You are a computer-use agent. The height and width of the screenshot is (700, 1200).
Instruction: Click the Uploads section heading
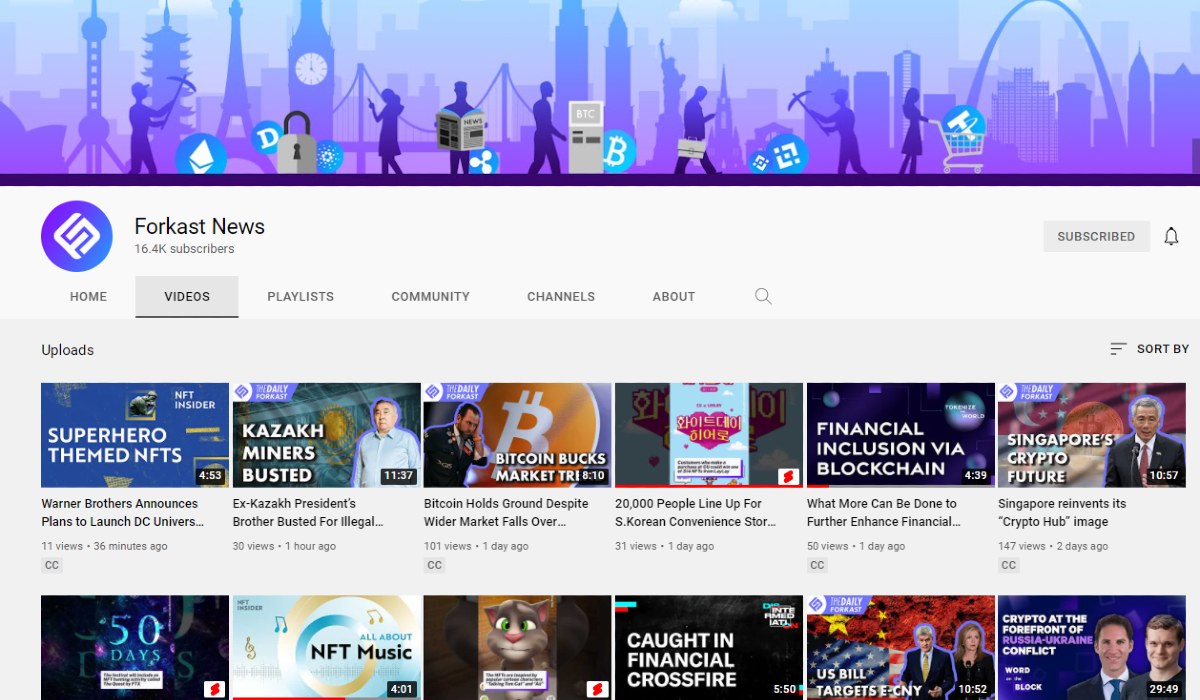pyautogui.click(x=67, y=350)
